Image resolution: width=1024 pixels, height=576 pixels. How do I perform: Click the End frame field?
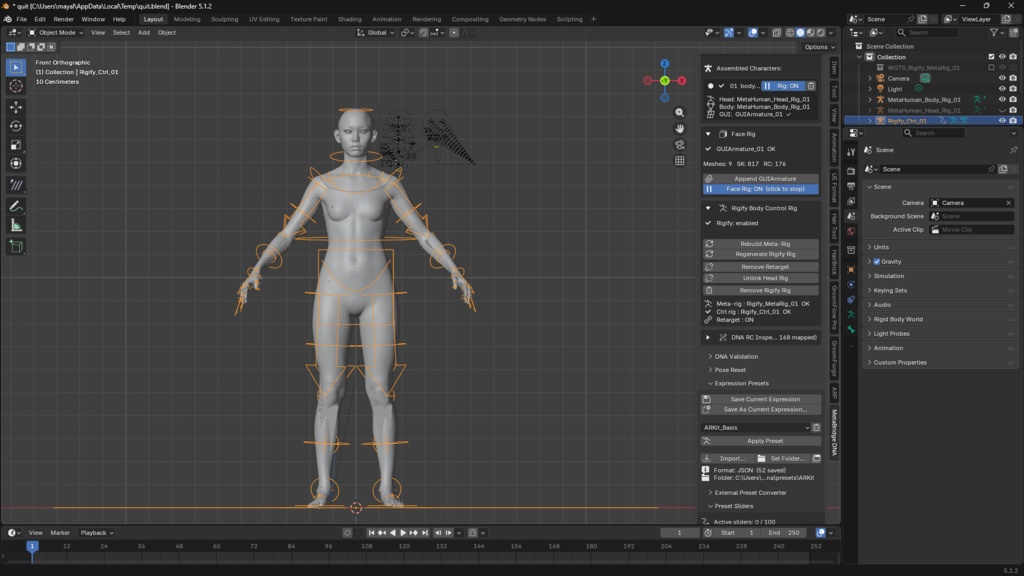point(784,533)
